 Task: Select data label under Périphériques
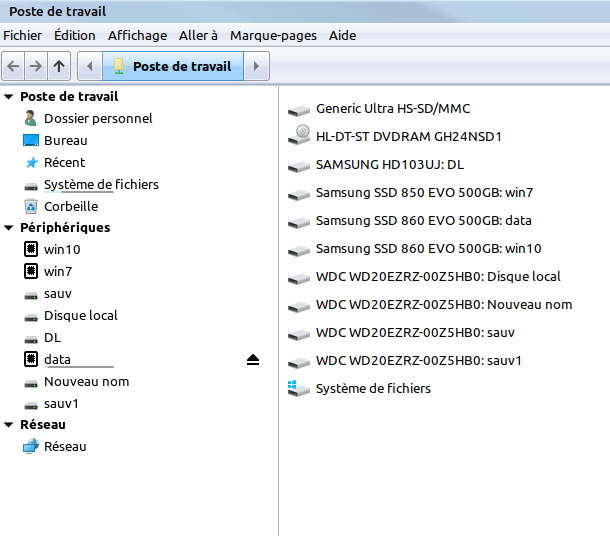(57, 359)
